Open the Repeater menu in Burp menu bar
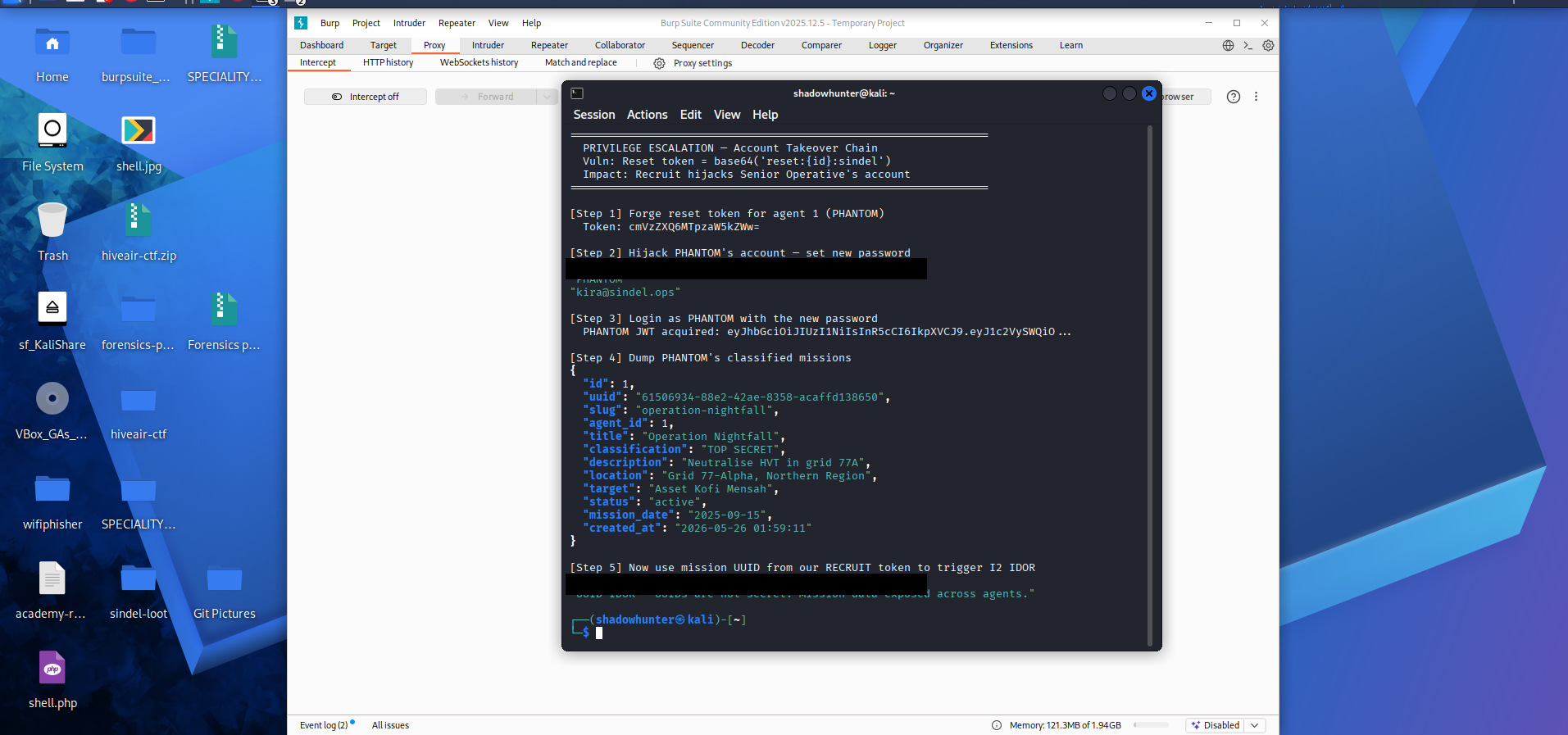The height and width of the screenshot is (735, 1568). [457, 23]
